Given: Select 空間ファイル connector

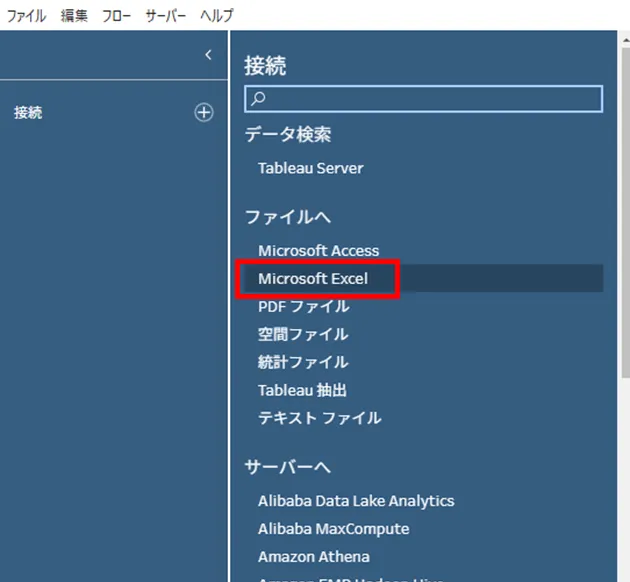Looking at the screenshot, I should (x=303, y=334).
